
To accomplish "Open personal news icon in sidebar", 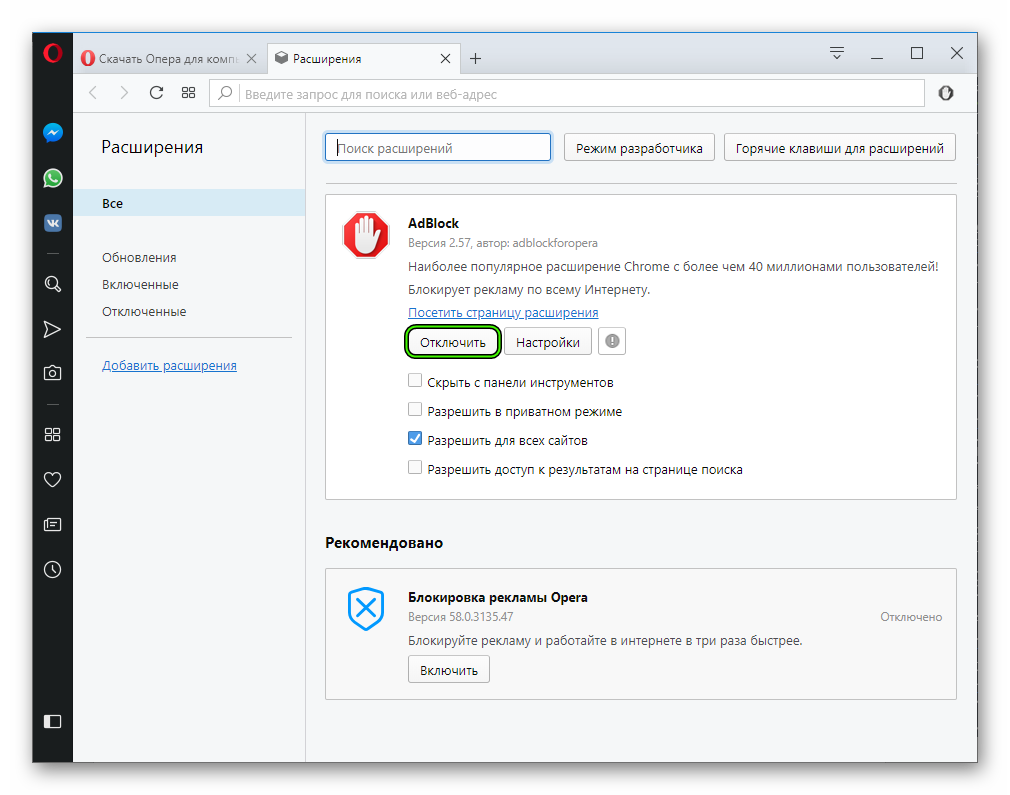I will (x=53, y=524).
